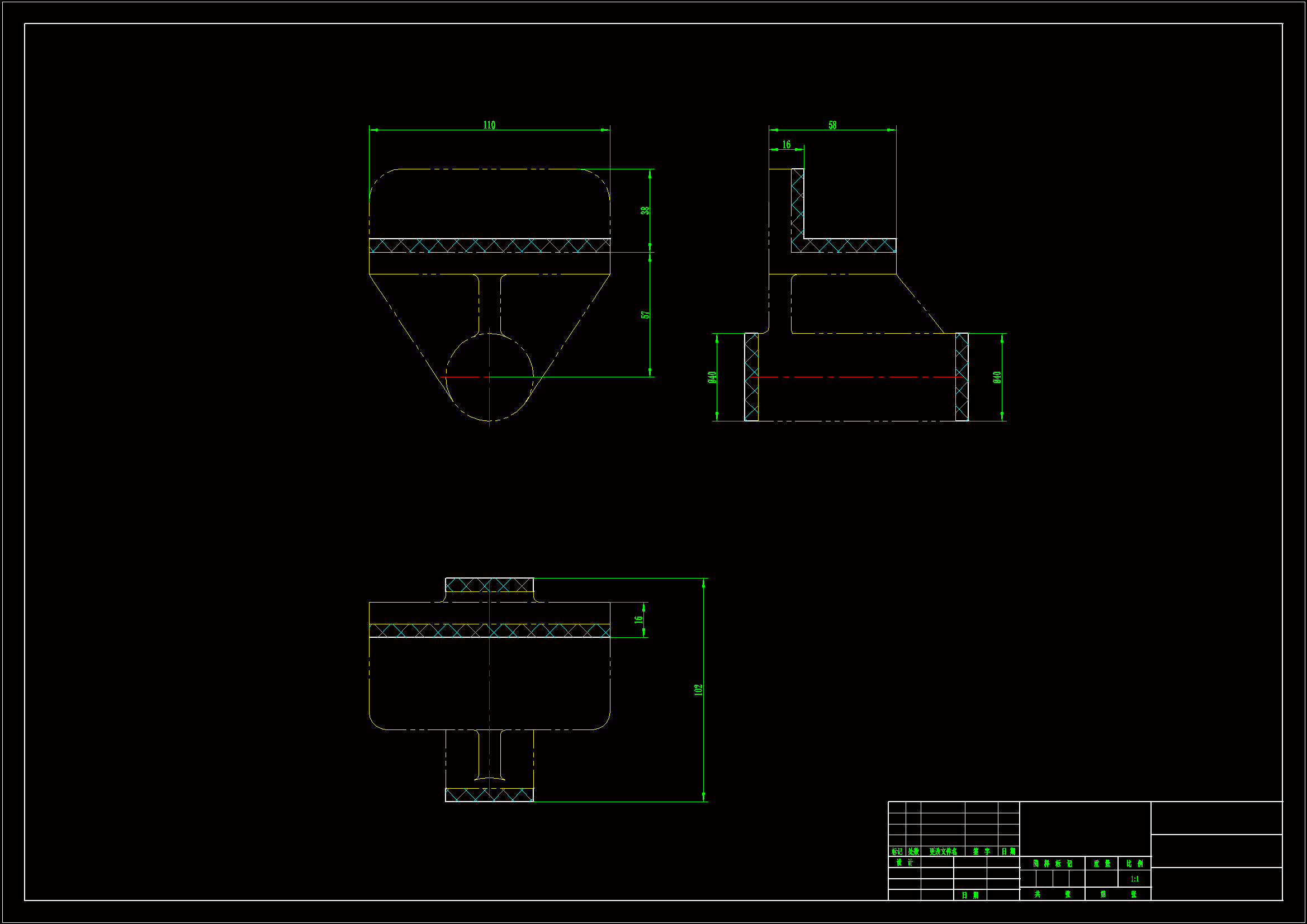Select horizontal hatched band in front view
Screen dimensions: 1307x924
coord(490,245)
